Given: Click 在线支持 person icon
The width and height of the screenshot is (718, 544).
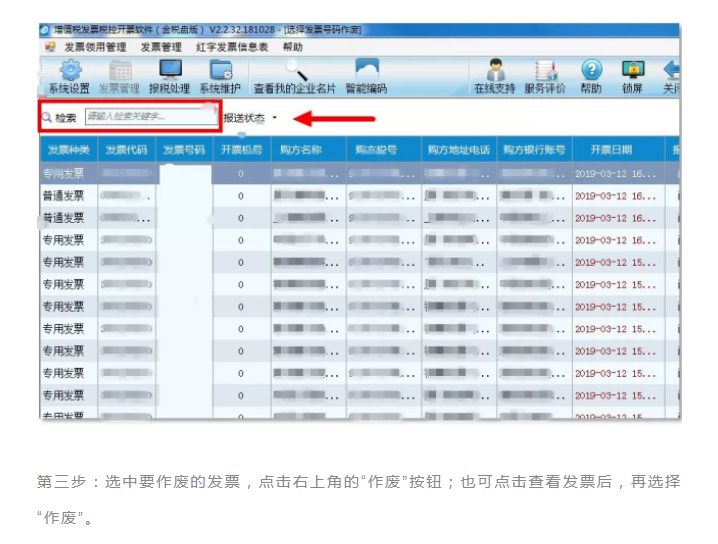Looking at the screenshot, I should [495, 70].
